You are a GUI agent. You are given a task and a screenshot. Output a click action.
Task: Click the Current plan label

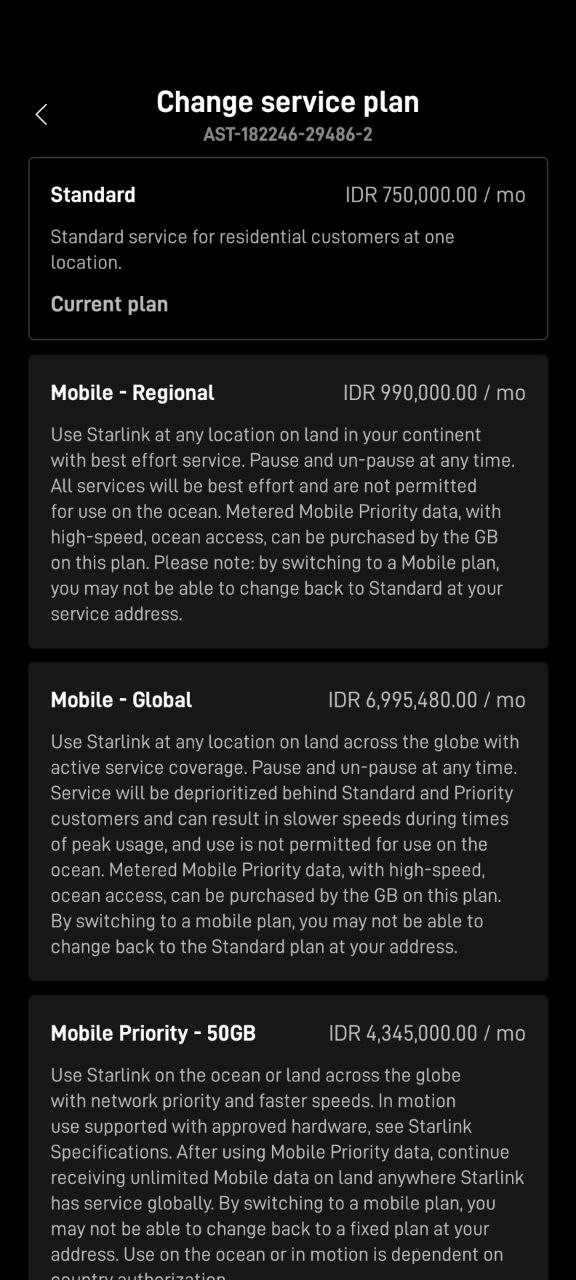click(109, 304)
